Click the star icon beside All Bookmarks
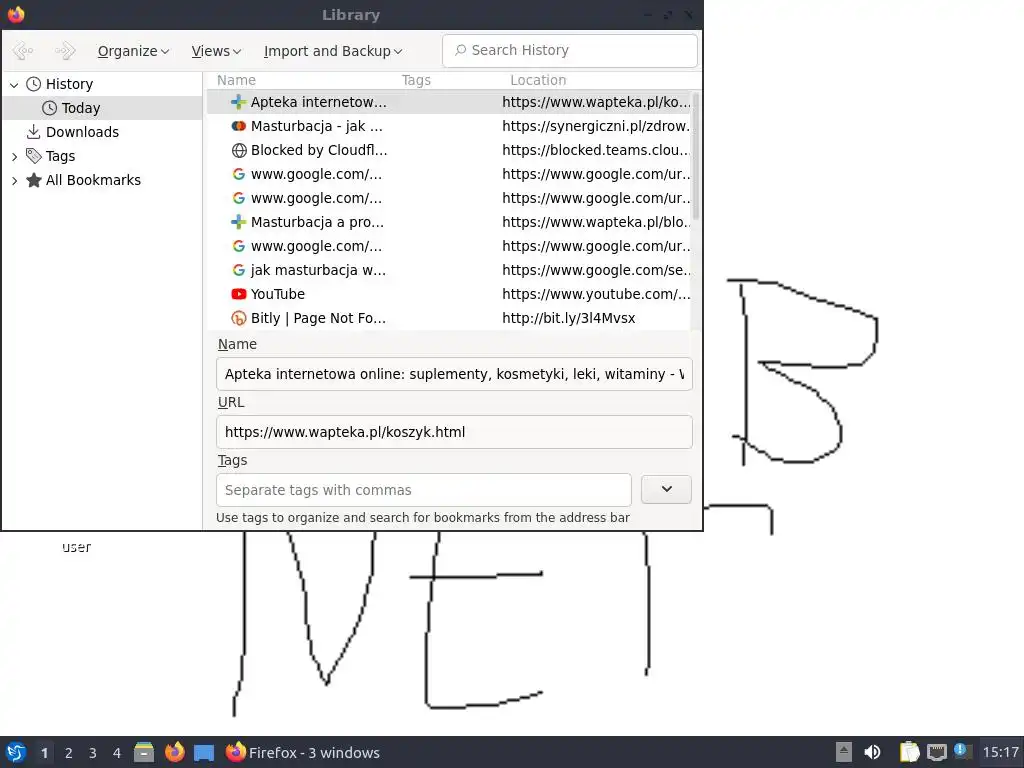1024x768 pixels. pos(33,180)
